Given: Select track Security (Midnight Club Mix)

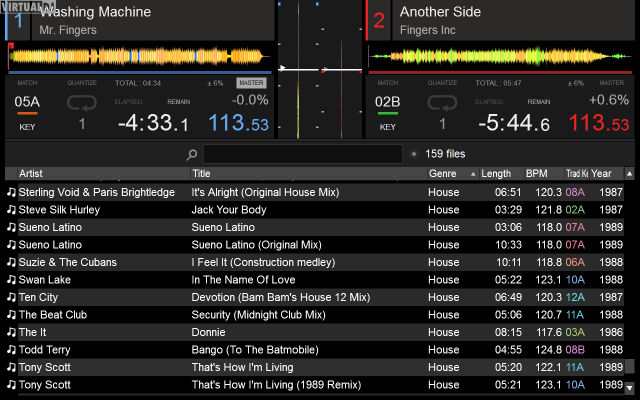Looking at the screenshot, I should 259,315.
